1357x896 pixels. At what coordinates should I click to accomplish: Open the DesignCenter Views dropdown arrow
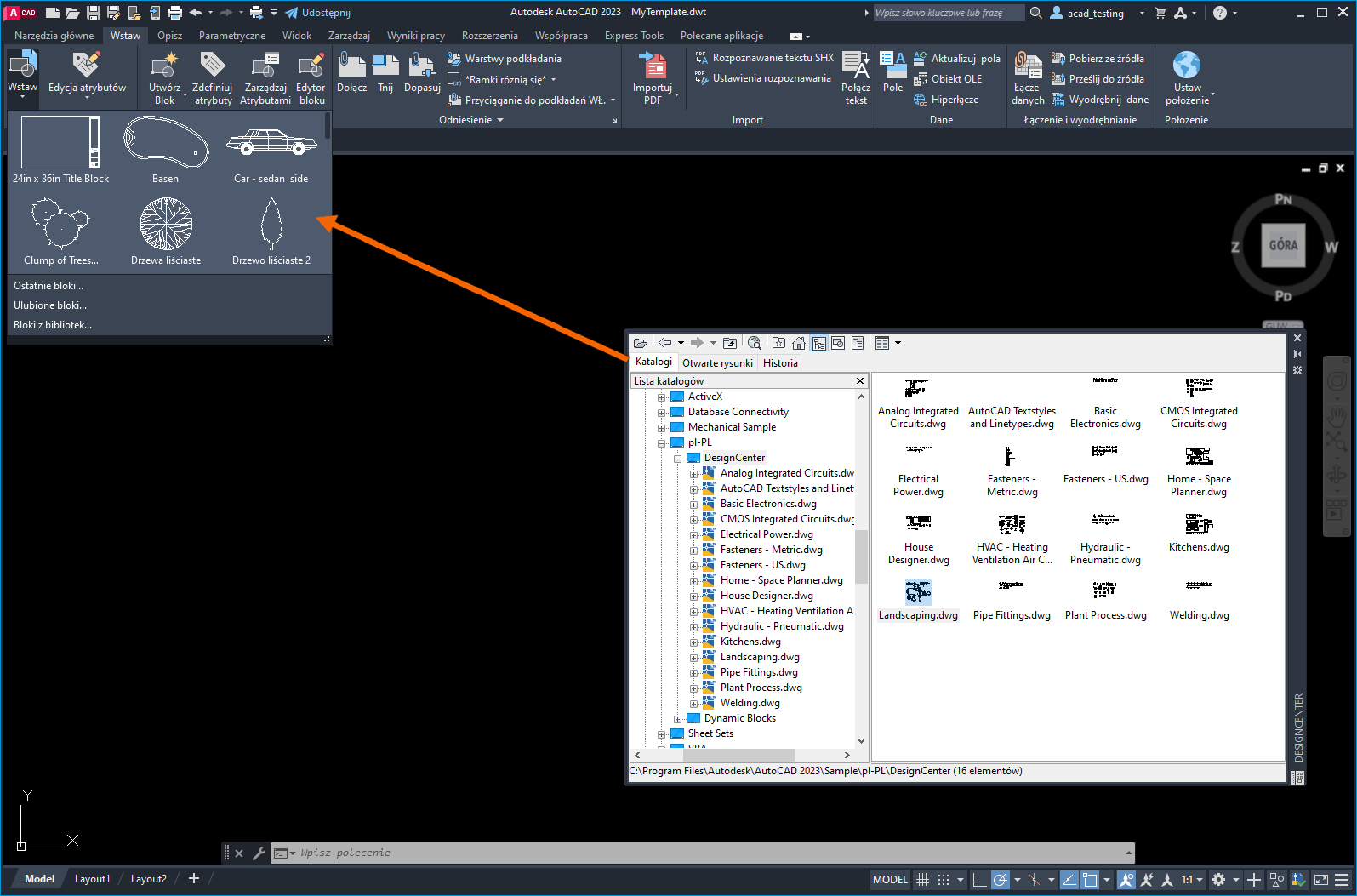[898, 343]
